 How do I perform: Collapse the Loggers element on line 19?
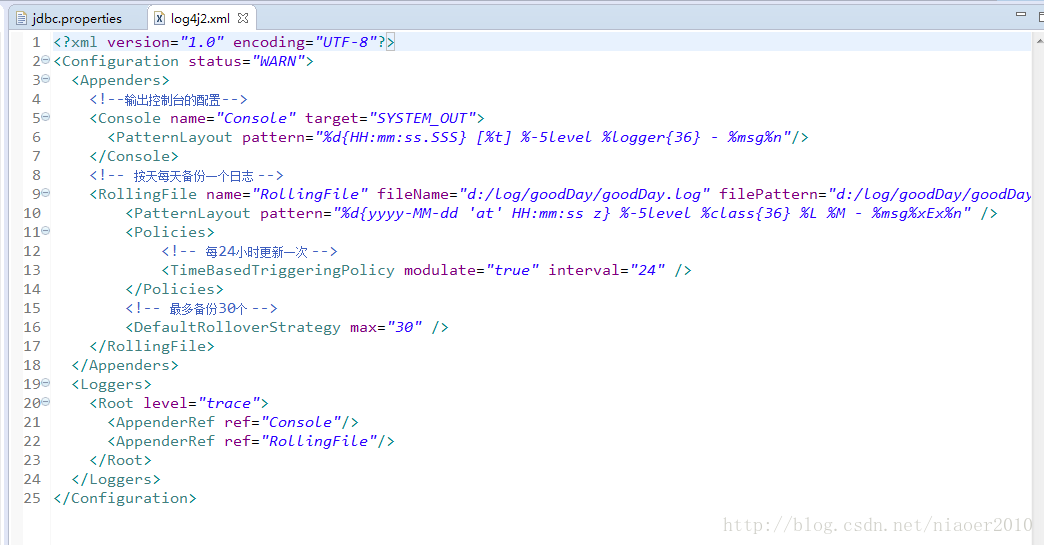coord(45,383)
